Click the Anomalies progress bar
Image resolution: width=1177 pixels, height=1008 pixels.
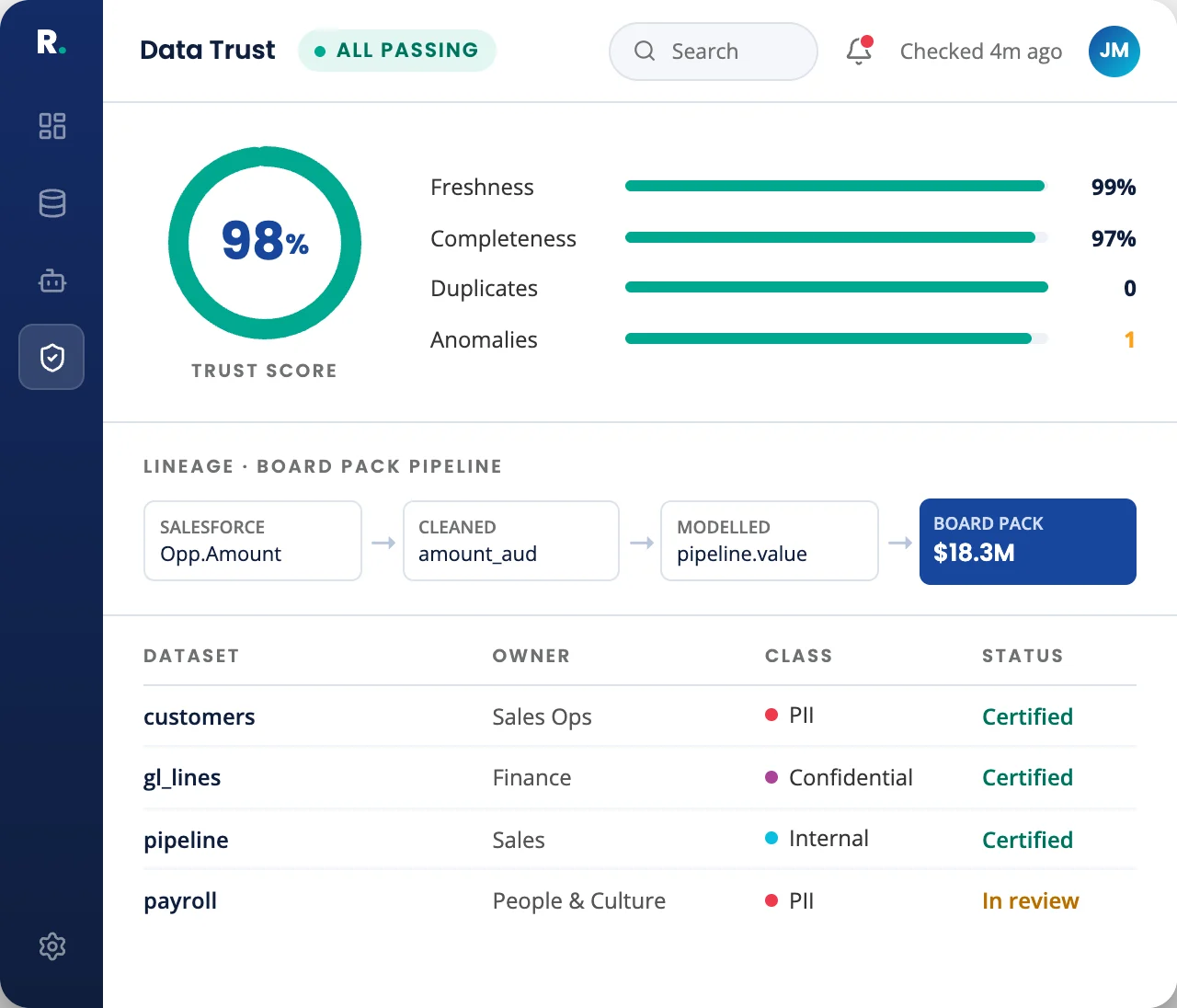[837, 338]
